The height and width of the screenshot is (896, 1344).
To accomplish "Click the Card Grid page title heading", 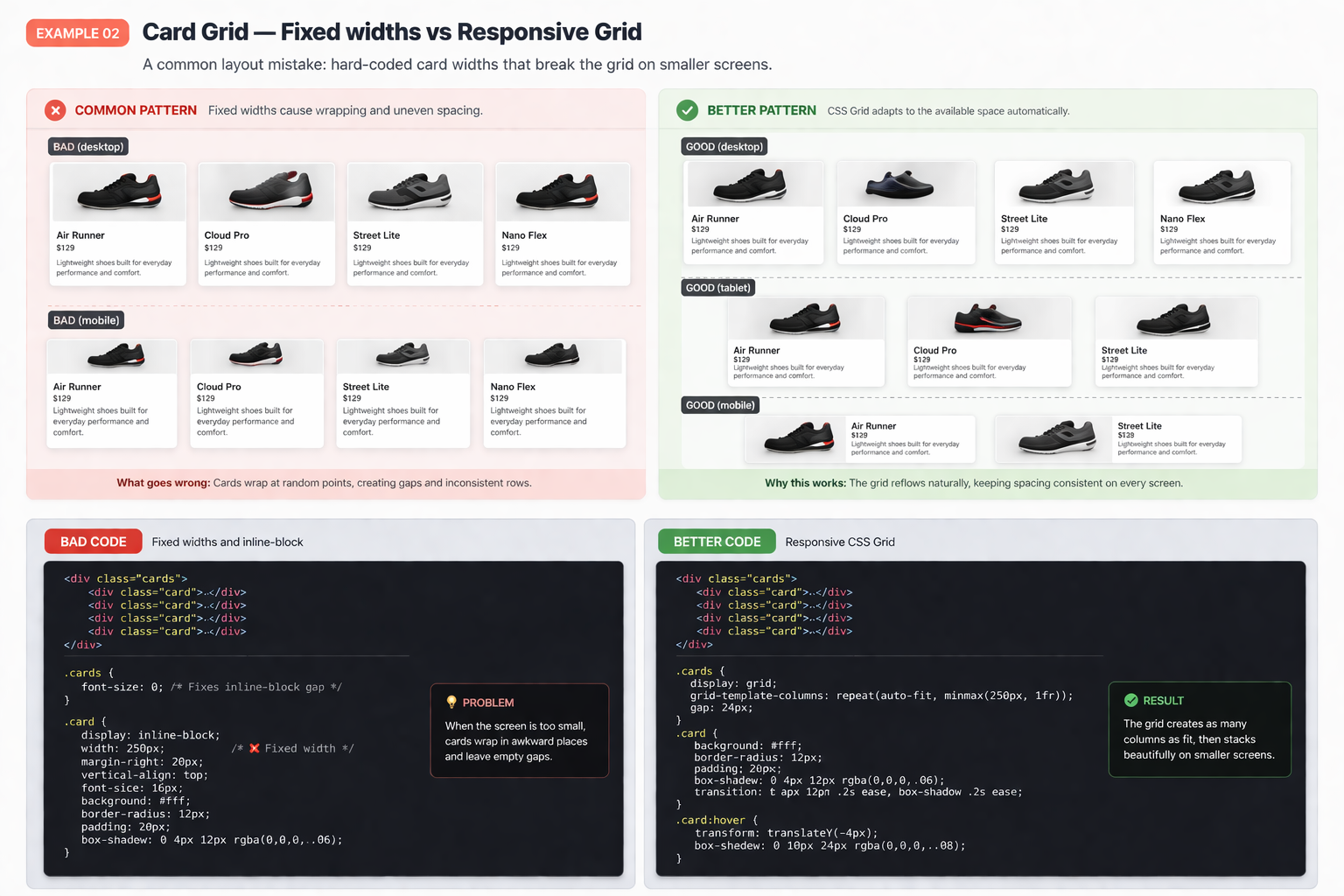I will (x=392, y=32).
